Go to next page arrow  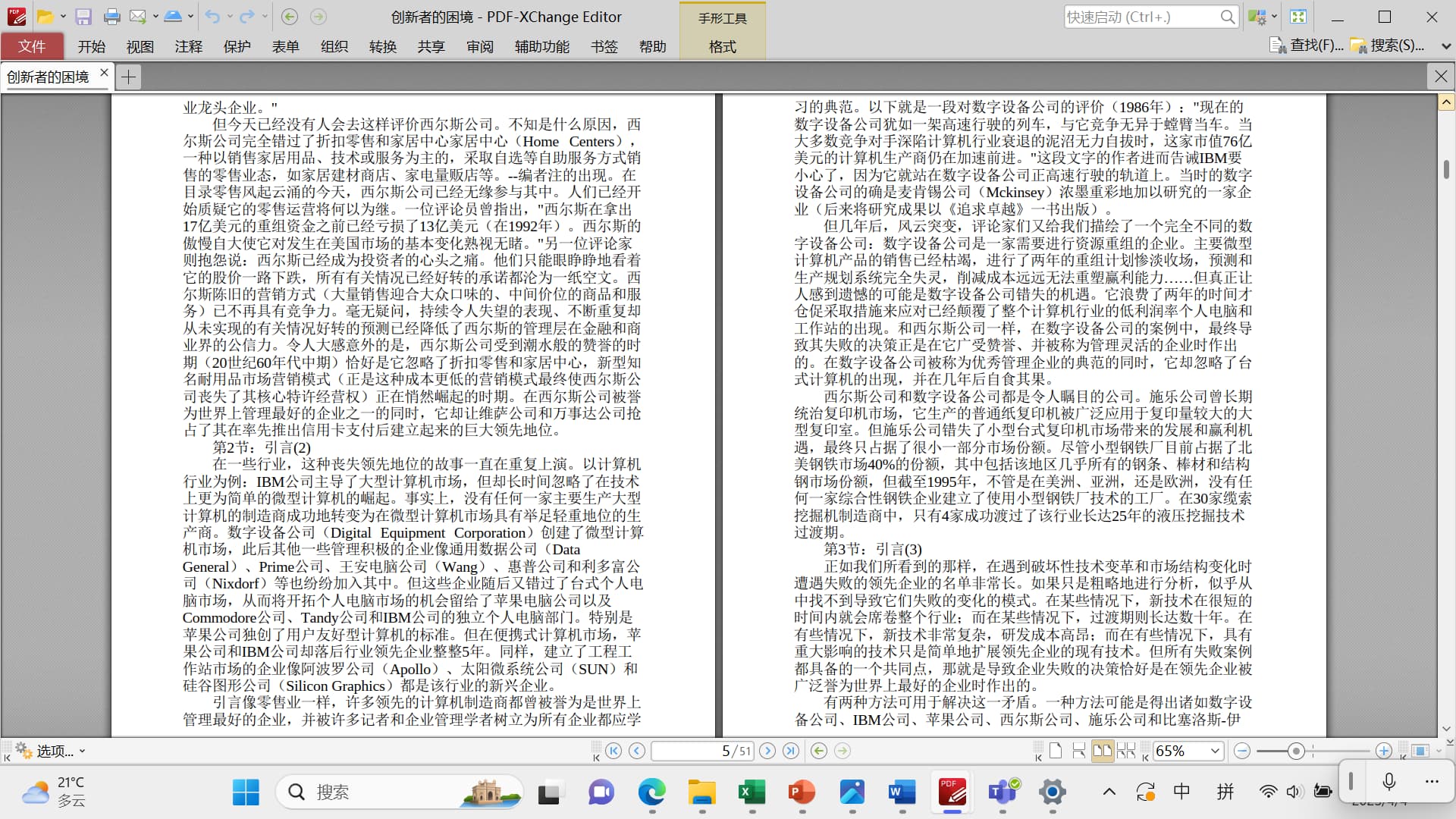point(767,751)
